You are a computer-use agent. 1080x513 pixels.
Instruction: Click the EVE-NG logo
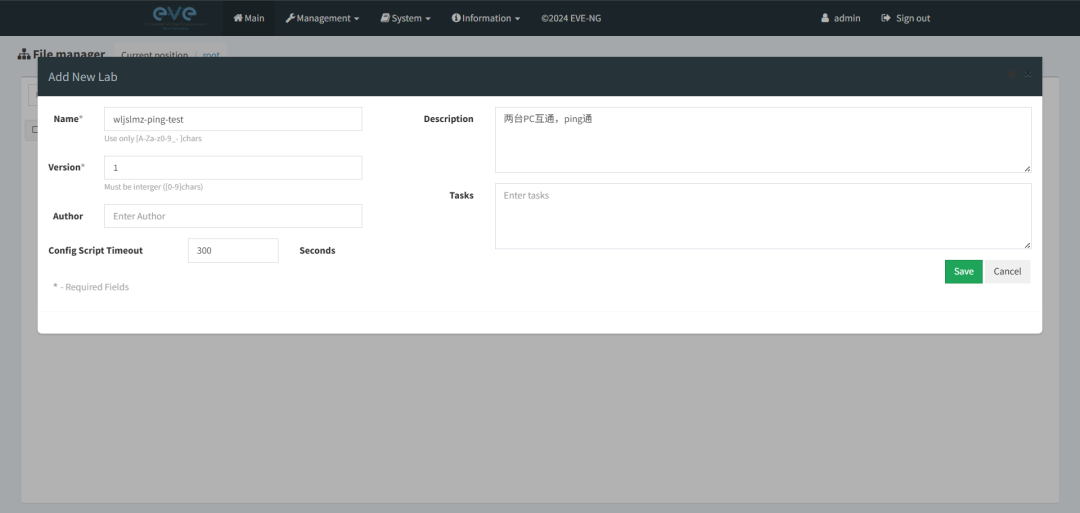(x=175, y=17)
